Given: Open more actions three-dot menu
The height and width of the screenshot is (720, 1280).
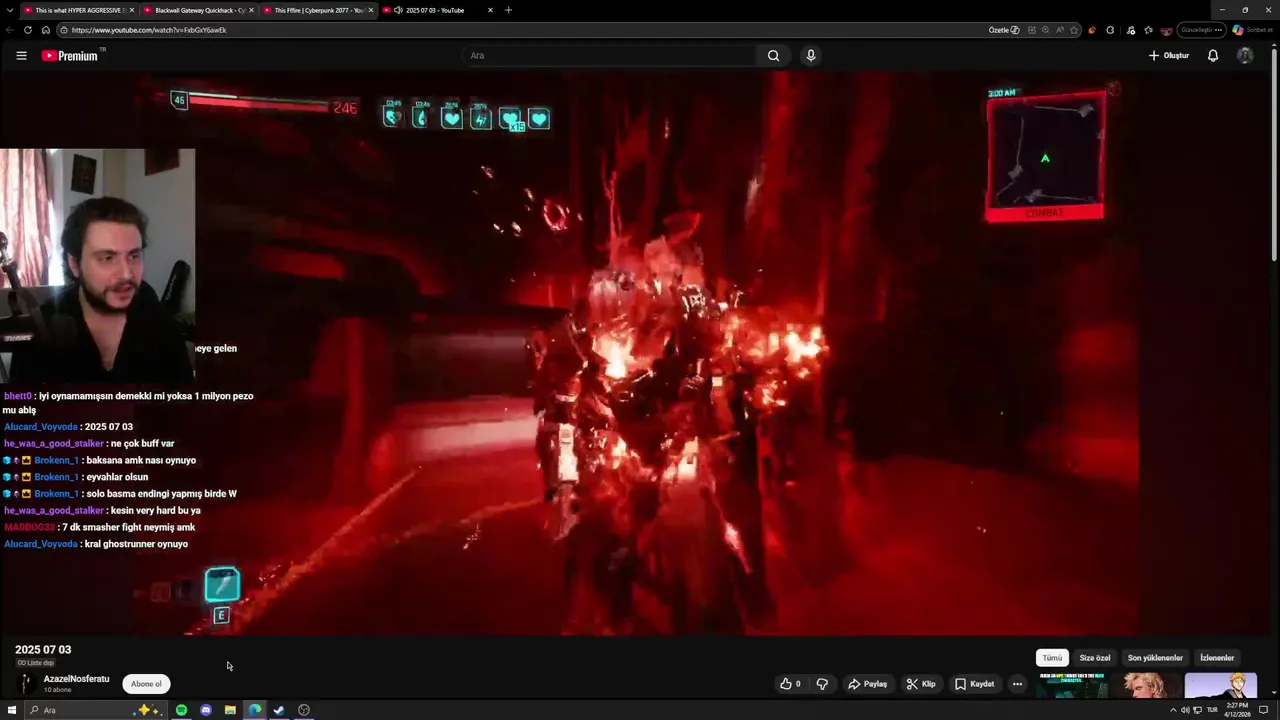Looking at the screenshot, I should [1017, 684].
